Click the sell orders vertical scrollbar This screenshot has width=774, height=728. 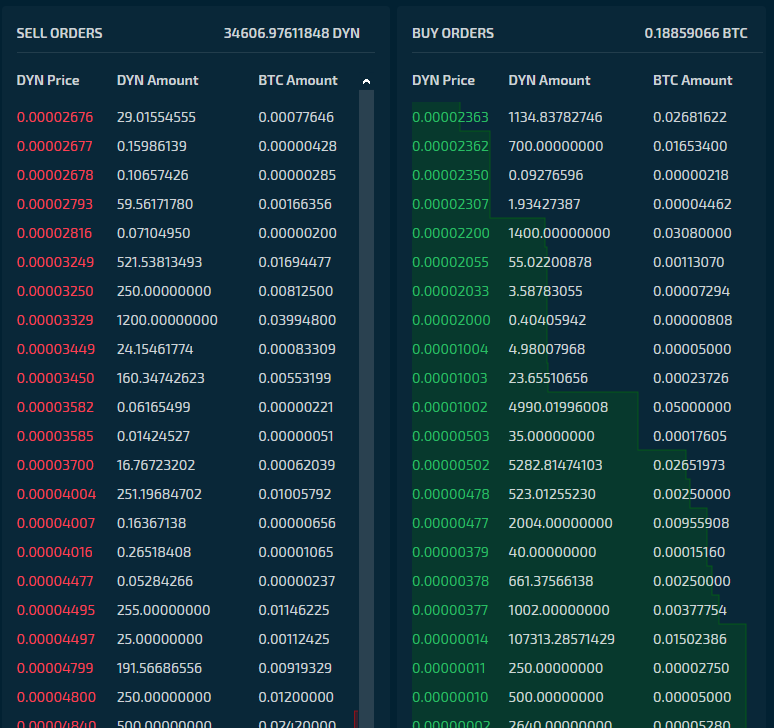pyautogui.click(x=366, y=409)
